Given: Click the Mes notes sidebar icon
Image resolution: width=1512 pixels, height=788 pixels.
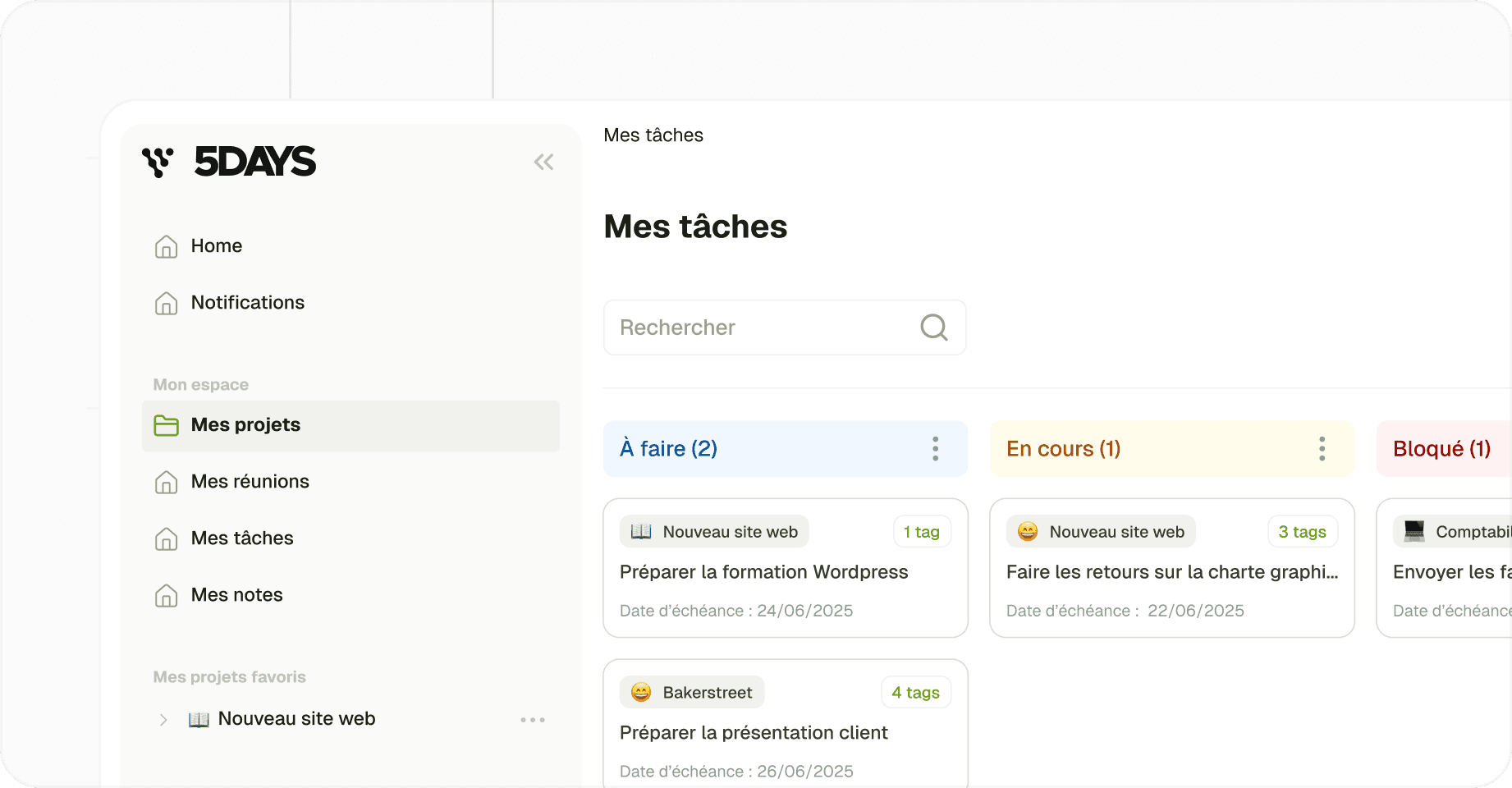Looking at the screenshot, I should (166, 595).
